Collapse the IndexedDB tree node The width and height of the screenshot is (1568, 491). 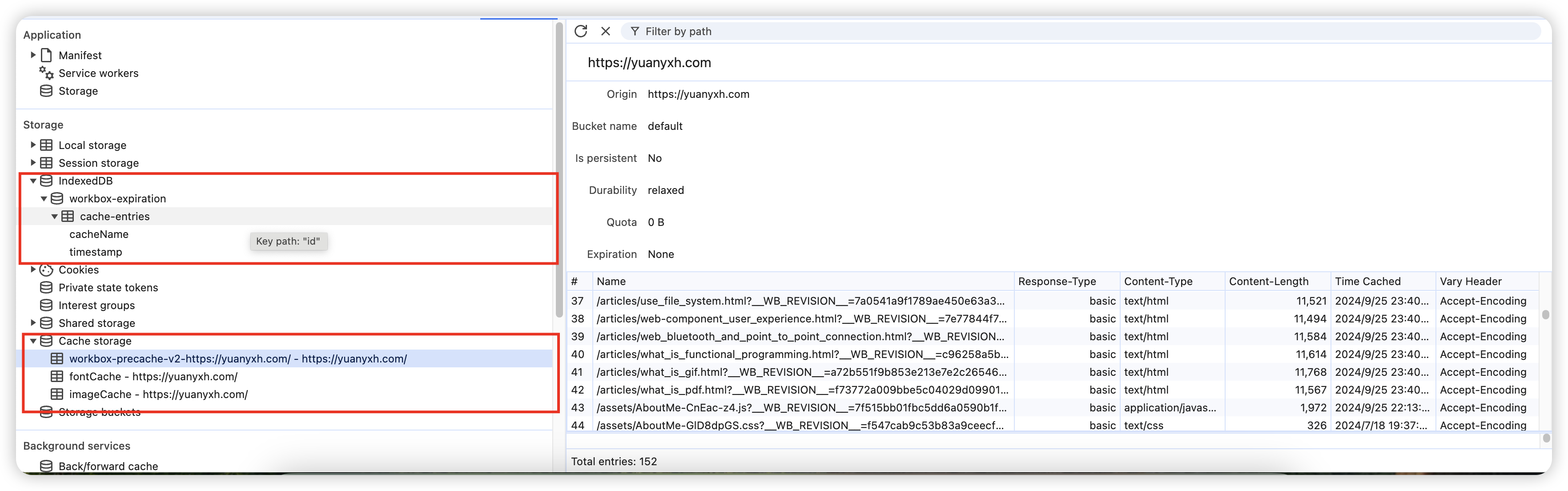pyautogui.click(x=33, y=181)
